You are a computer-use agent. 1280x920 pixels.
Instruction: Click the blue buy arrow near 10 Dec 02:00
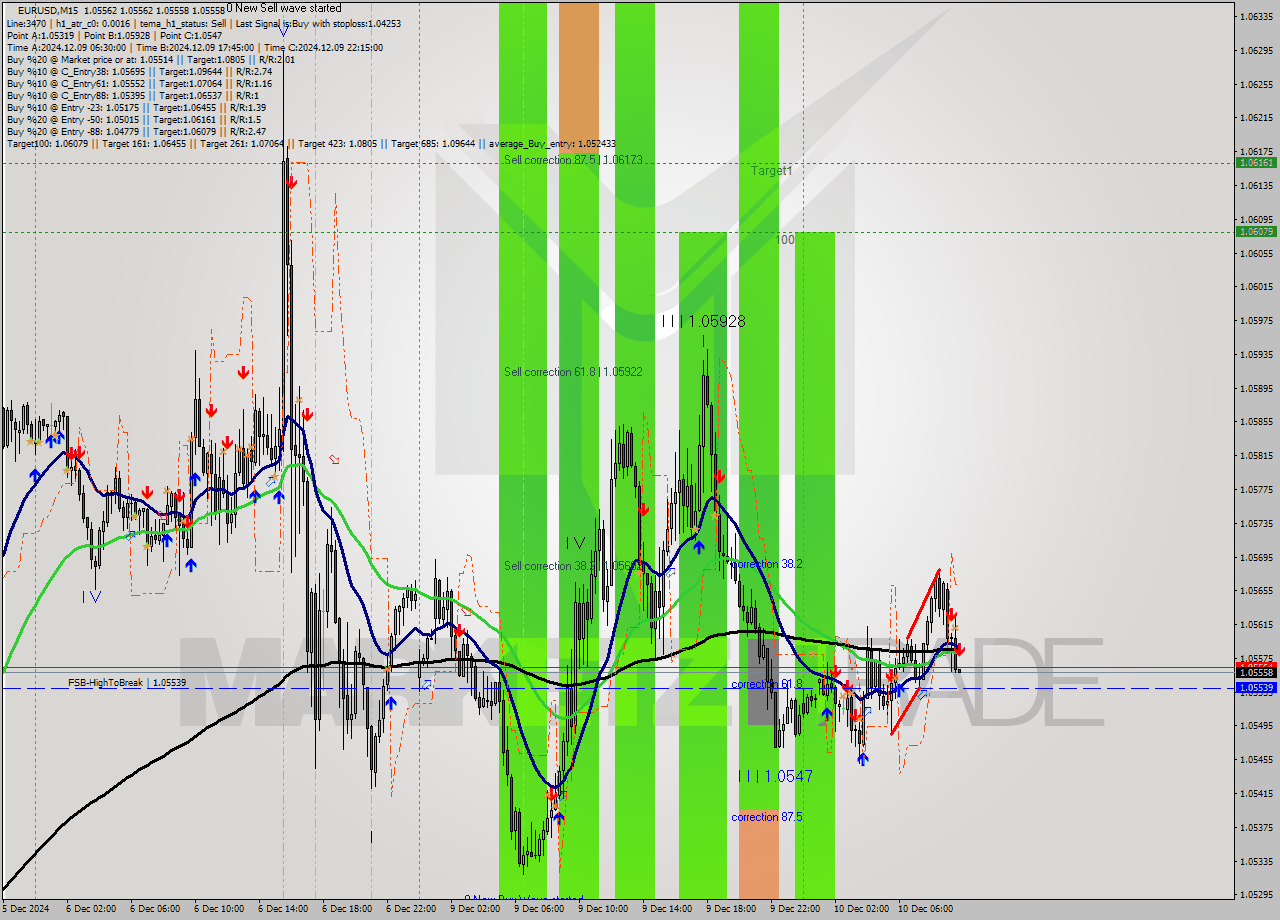pos(861,759)
